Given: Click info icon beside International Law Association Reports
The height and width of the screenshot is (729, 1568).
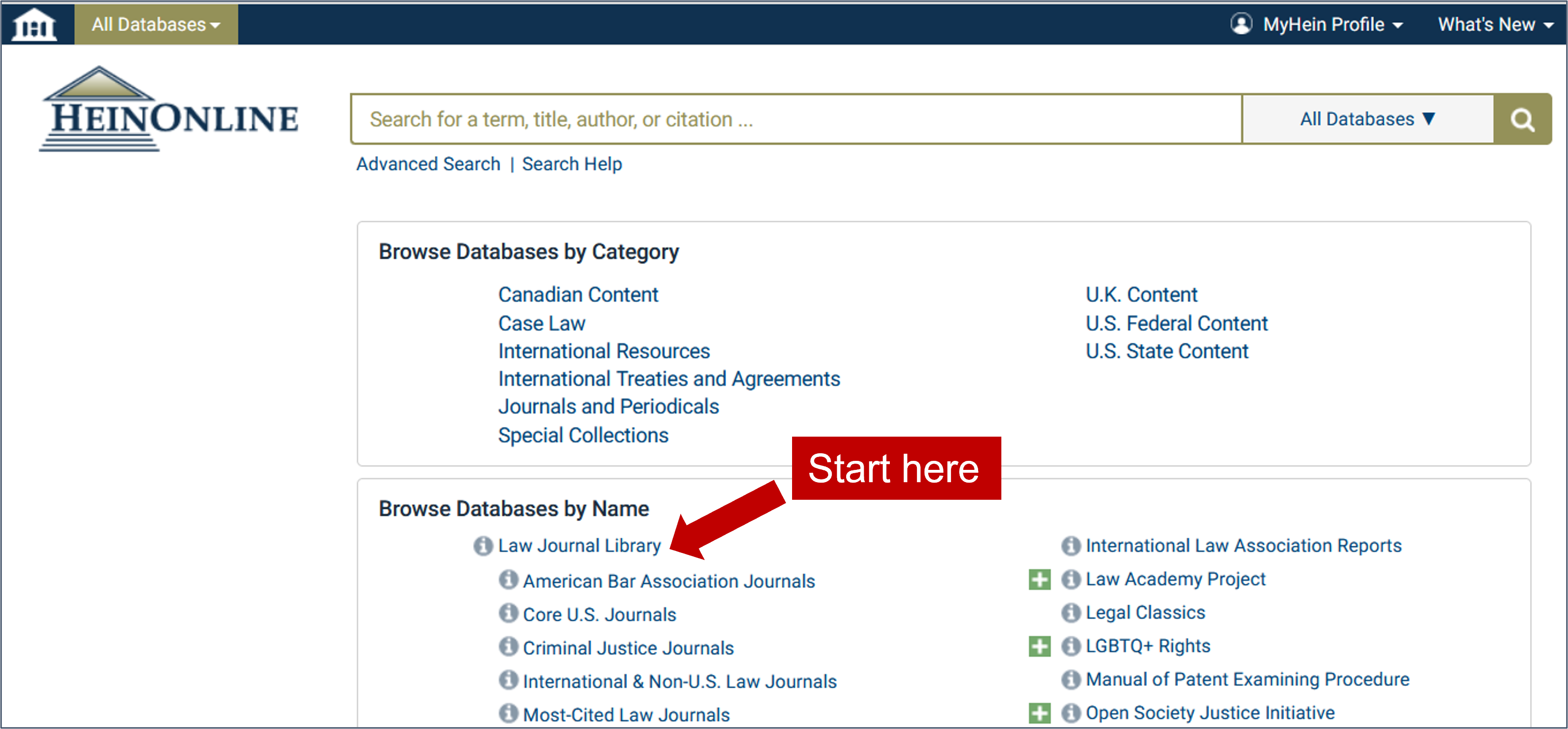Looking at the screenshot, I should click(1071, 546).
